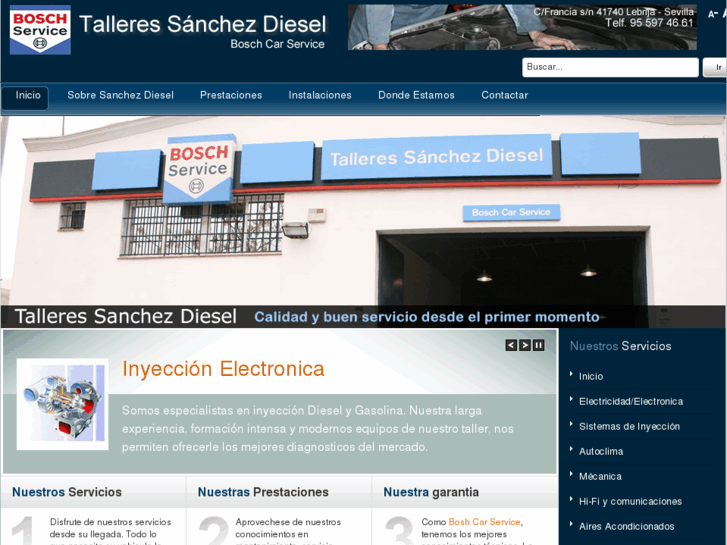Open the Inicio menu tab
This screenshot has width=727, height=545.
(x=25, y=98)
